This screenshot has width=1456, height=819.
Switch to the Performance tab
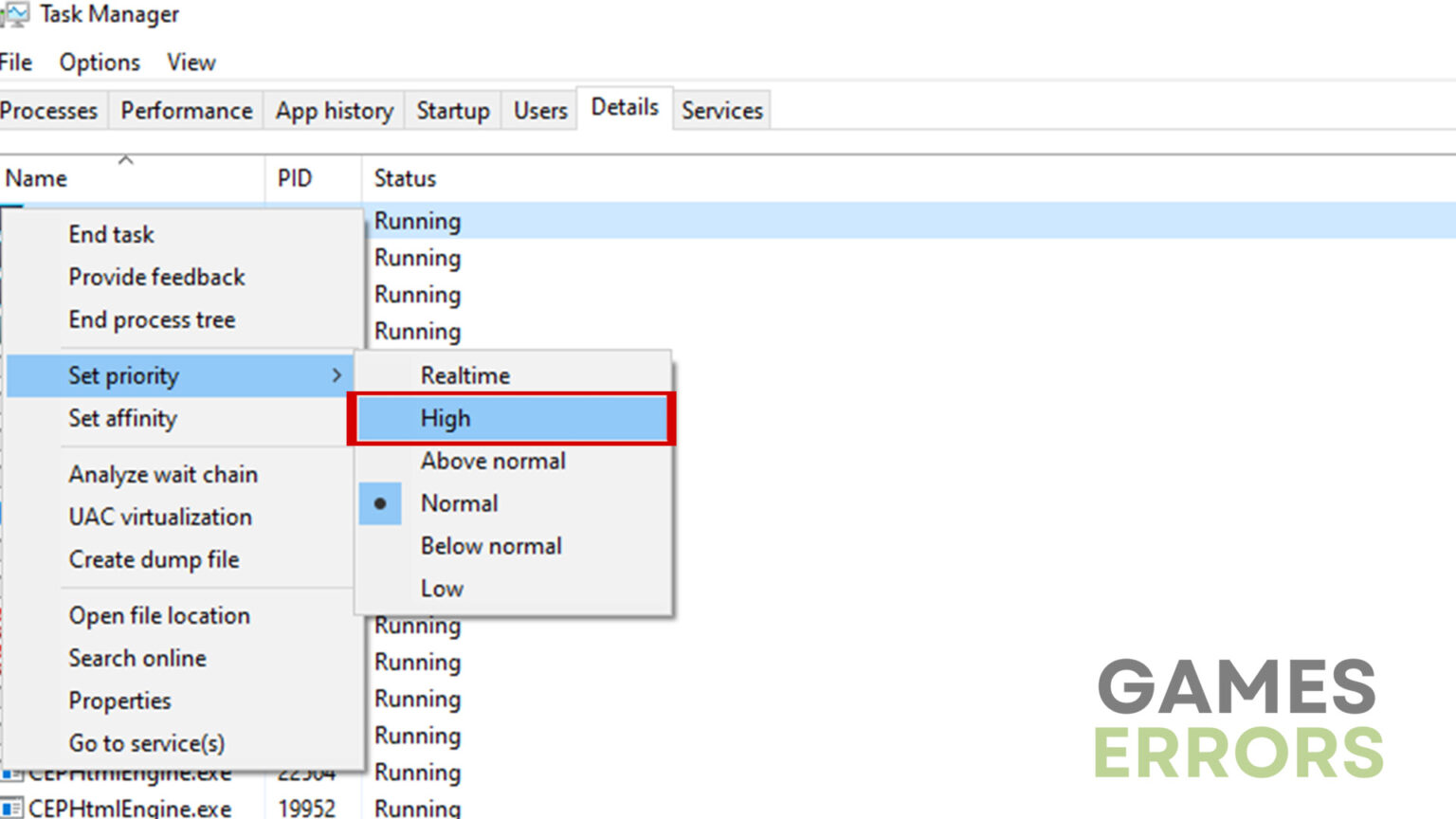(186, 111)
